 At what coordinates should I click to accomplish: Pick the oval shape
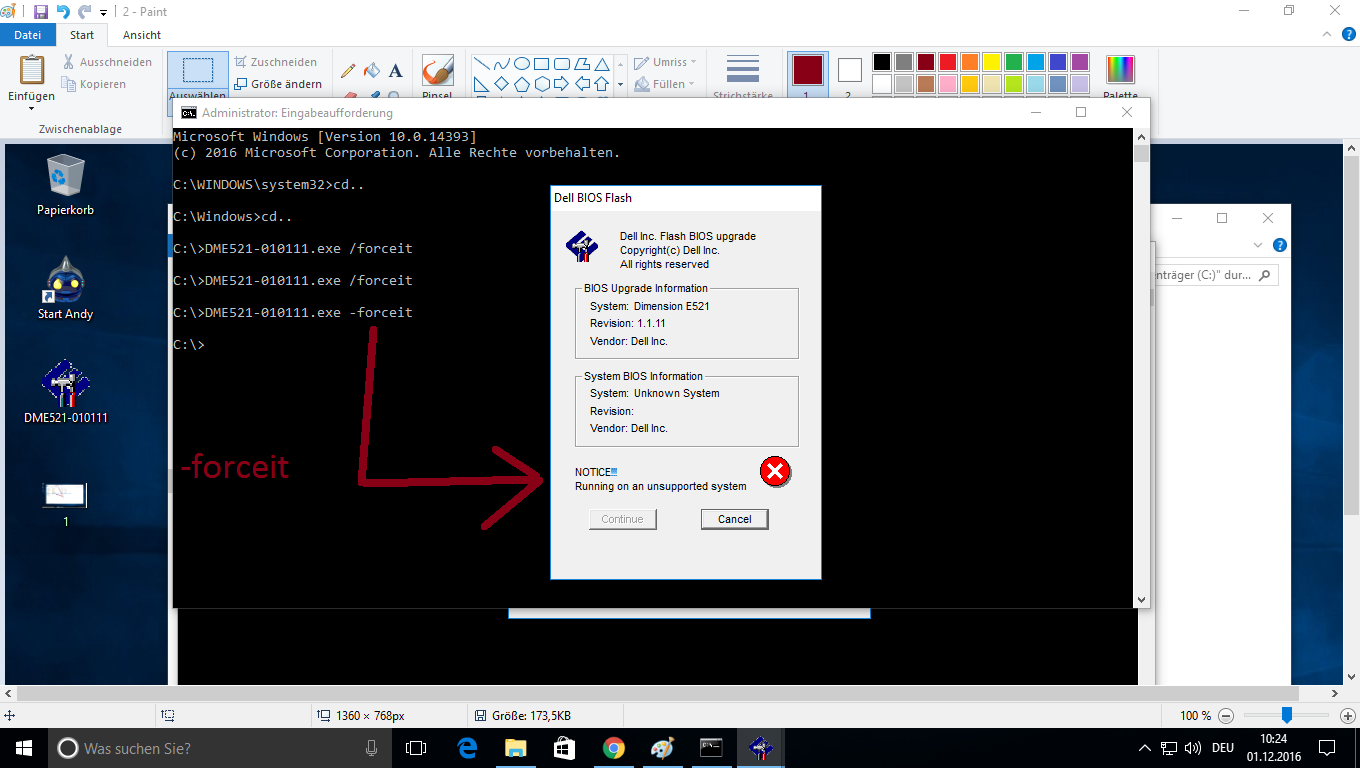tap(522, 62)
